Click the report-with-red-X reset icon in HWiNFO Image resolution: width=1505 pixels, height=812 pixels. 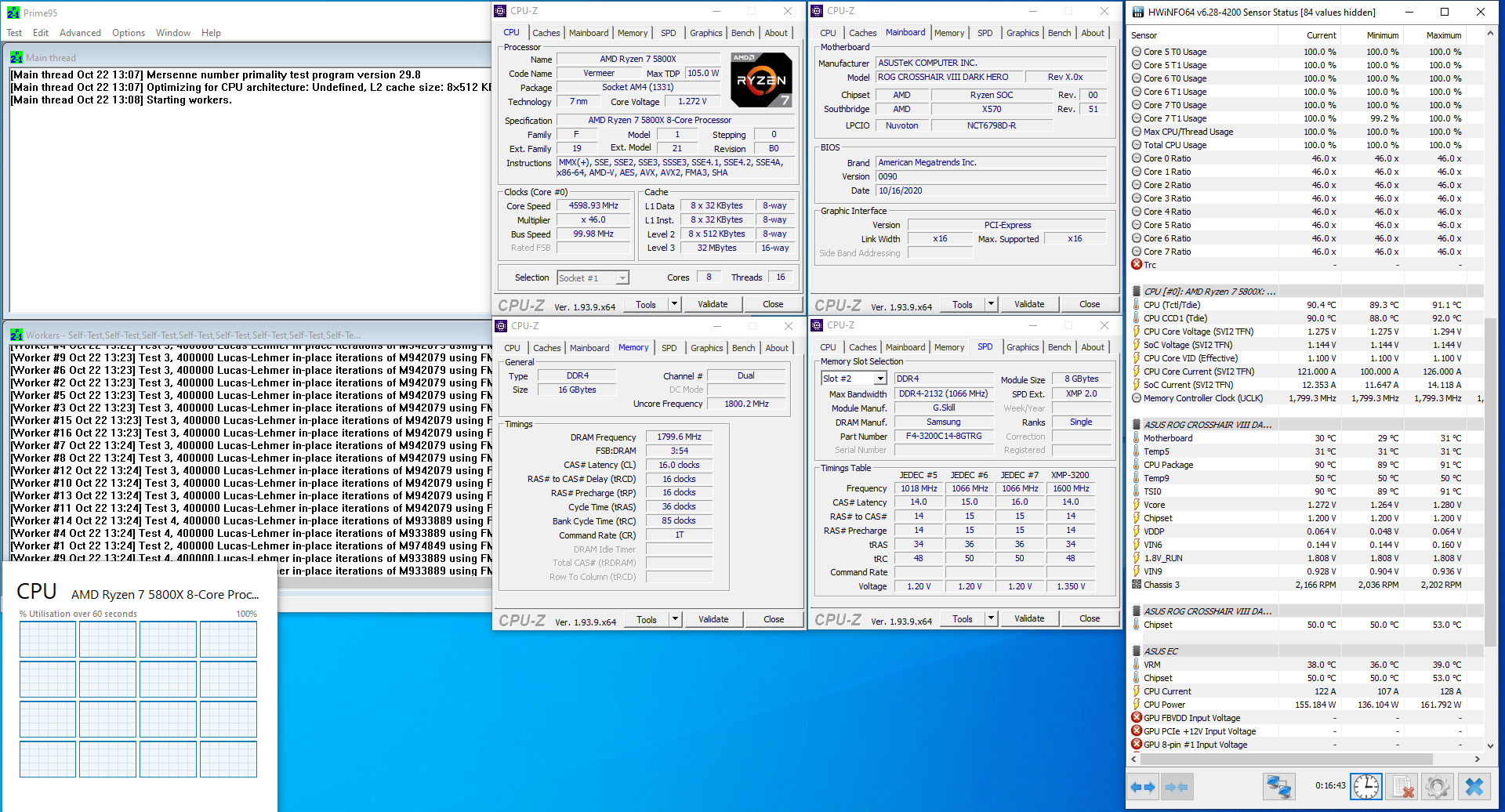(x=1402, y=786)
